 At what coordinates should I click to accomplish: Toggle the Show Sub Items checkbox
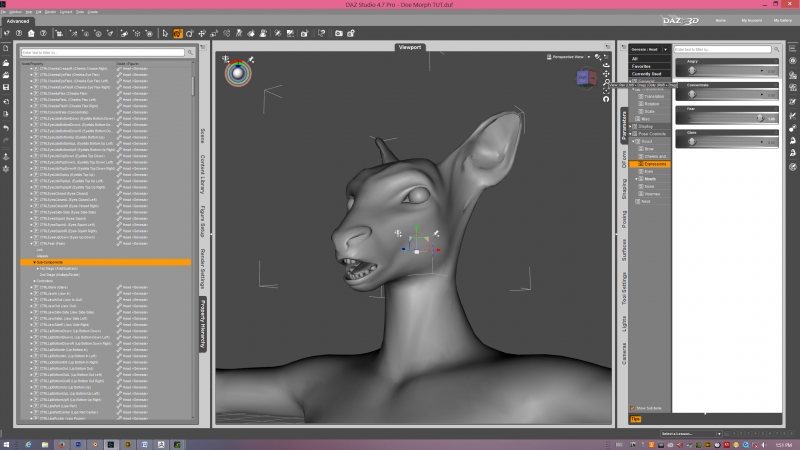pos(632,407)
